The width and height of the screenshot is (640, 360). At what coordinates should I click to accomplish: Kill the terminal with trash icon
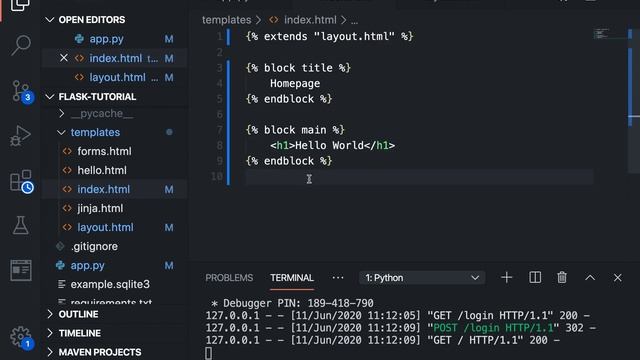(562, 278)
